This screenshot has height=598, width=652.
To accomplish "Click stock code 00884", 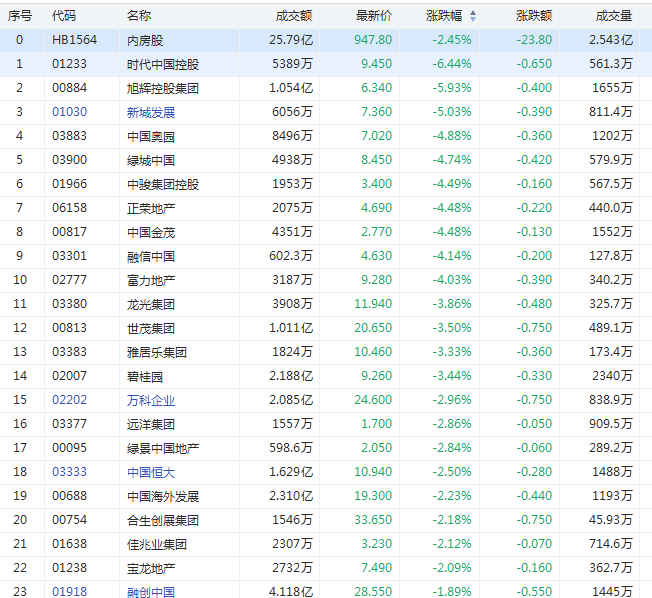I will [x=69, y=88].
